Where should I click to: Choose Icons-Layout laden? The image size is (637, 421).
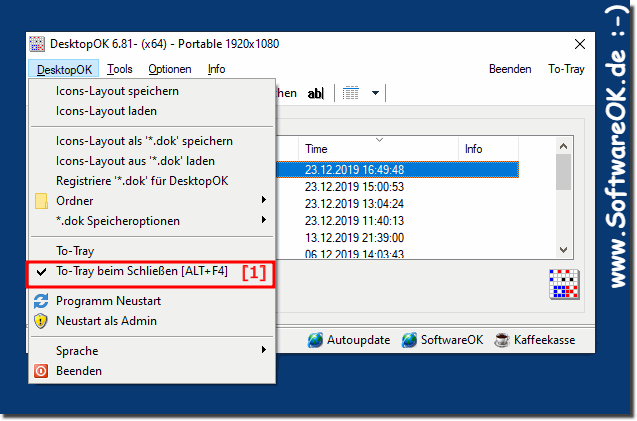[x=106, y=111]
